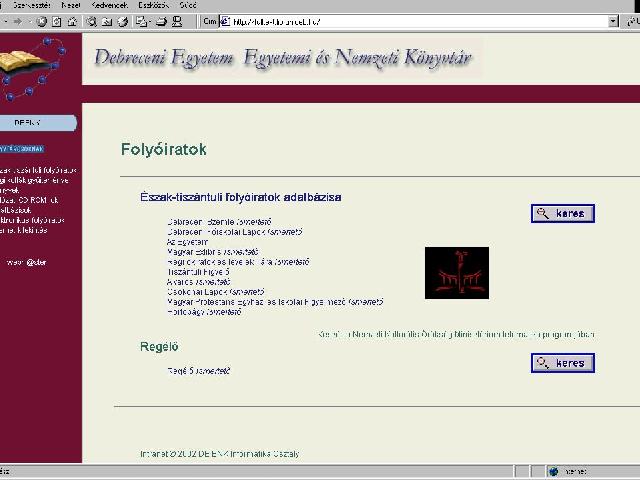Click the dark red emblem thumbnail
Image resolution: width=640 pixels, height=480 pixels.
click(x=457, y=273)
